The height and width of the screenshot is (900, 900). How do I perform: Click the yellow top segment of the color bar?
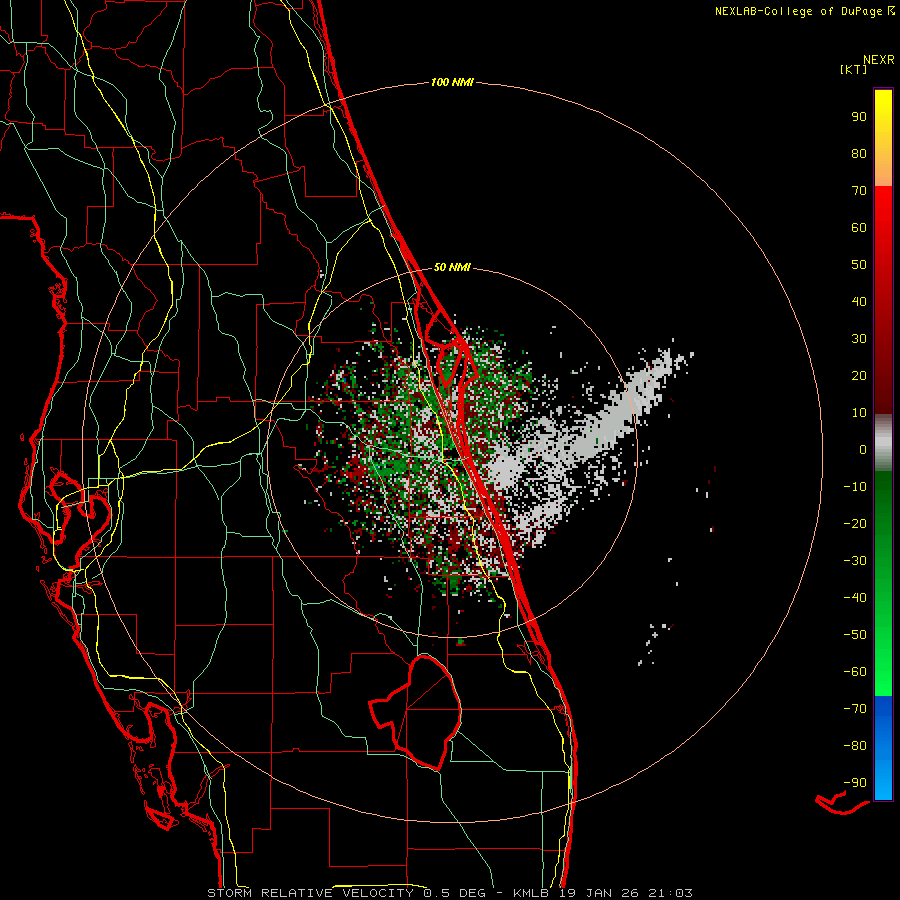point(883,138)
